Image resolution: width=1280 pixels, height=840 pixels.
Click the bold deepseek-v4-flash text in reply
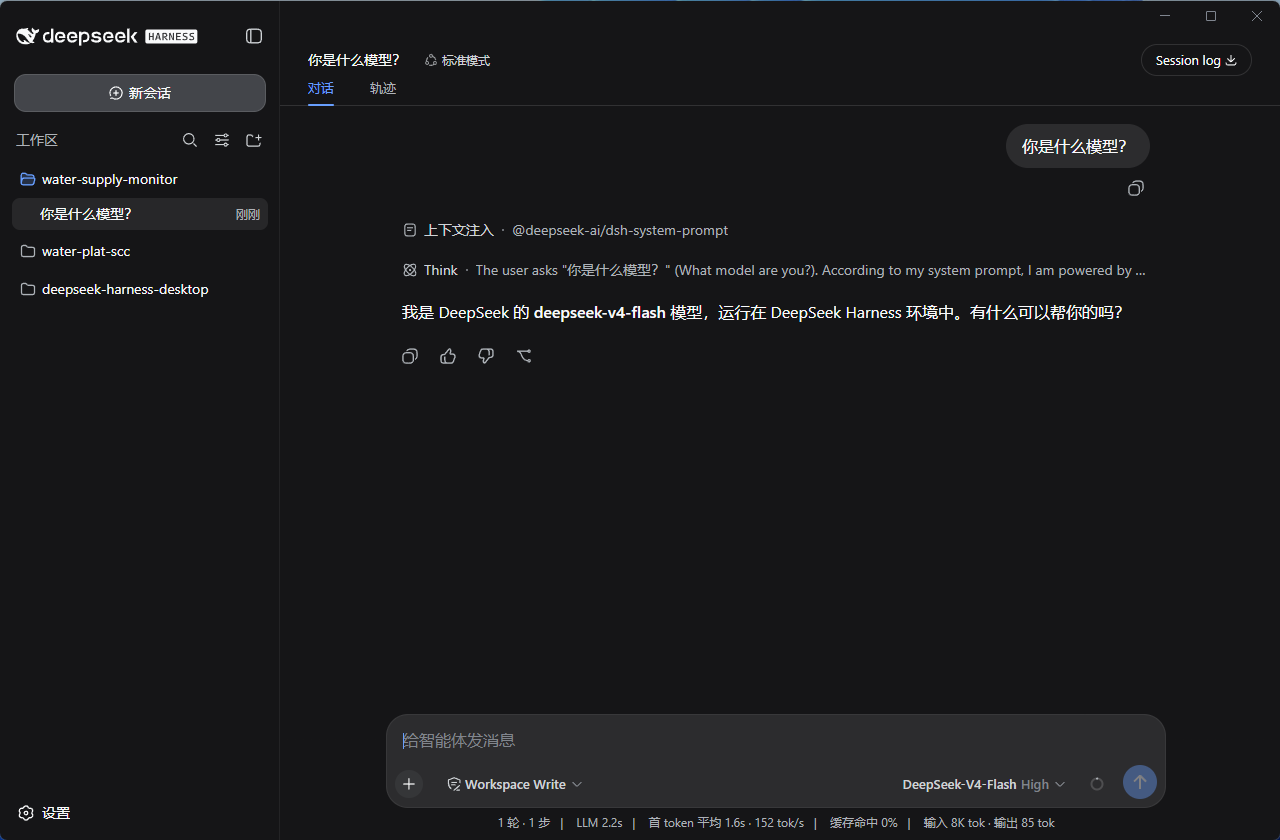[x=600, y=312]
